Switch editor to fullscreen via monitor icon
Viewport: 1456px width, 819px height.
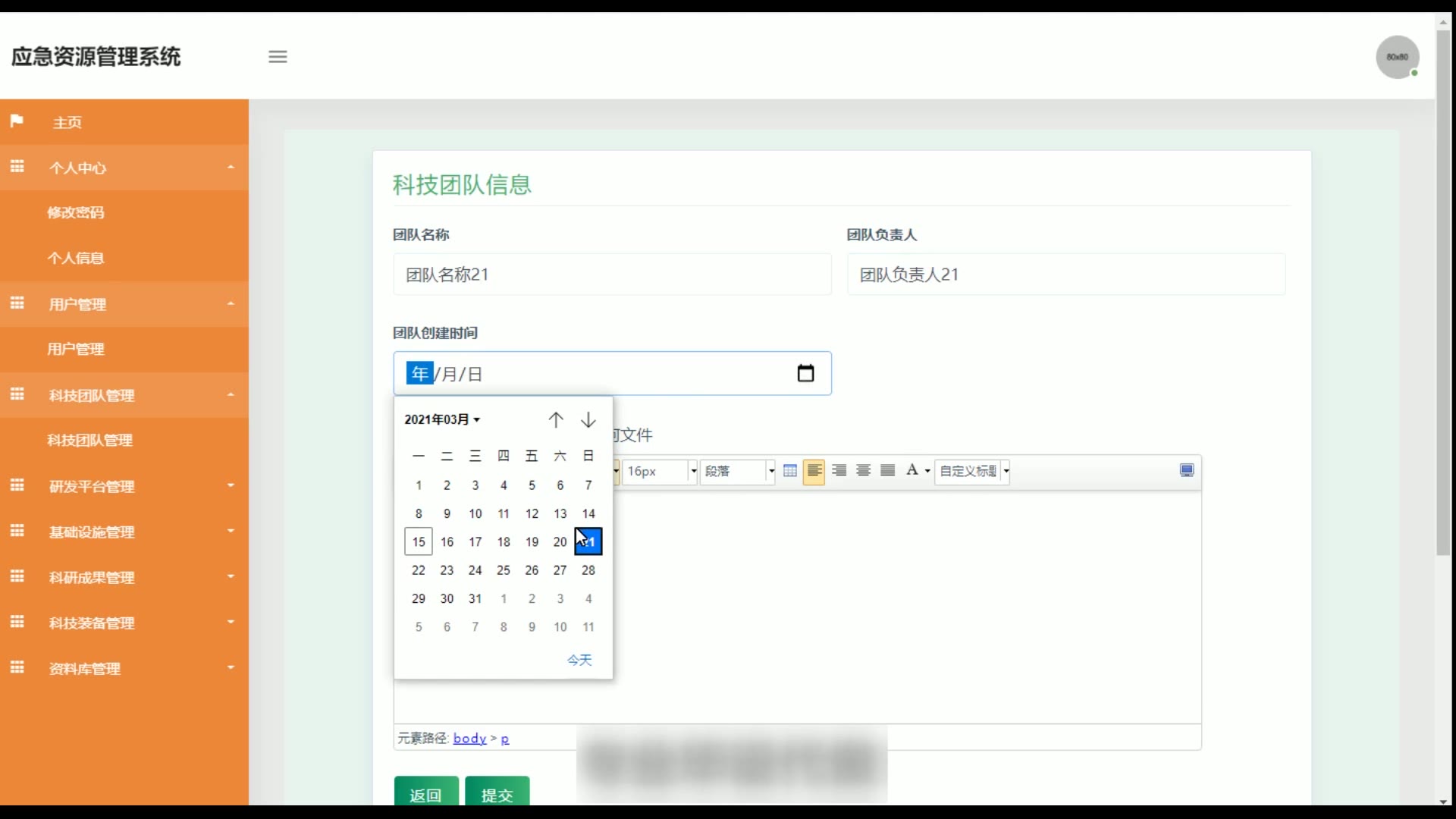1187,471
